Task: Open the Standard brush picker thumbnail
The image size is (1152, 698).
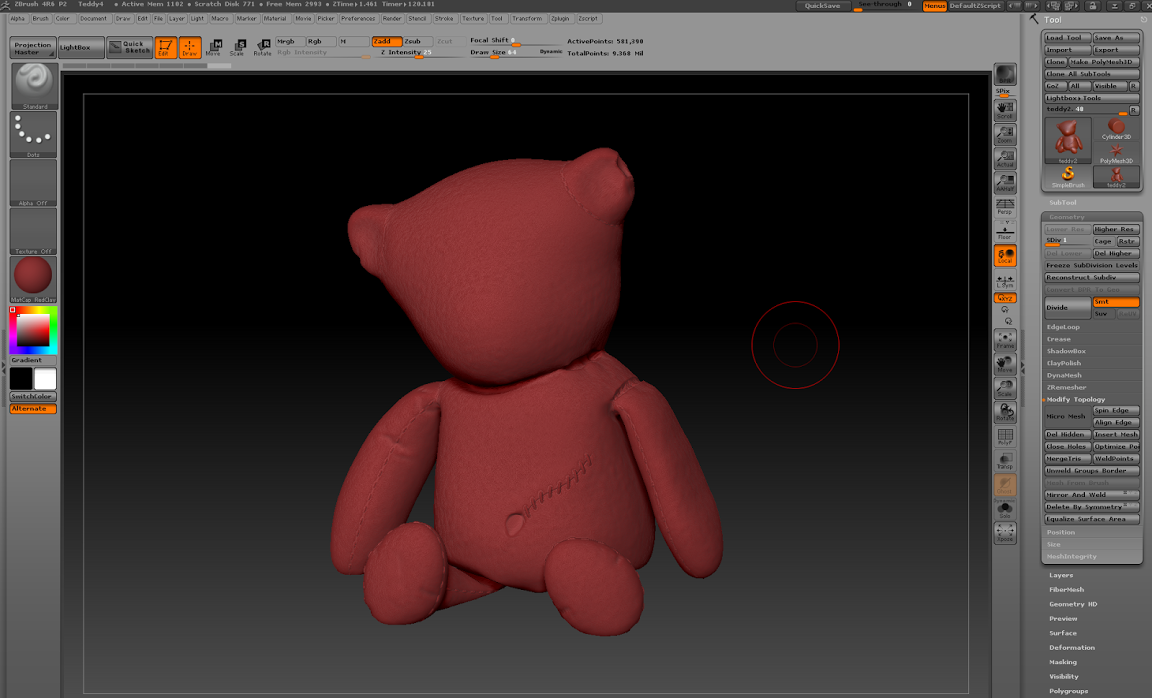Action: (33, 86)
